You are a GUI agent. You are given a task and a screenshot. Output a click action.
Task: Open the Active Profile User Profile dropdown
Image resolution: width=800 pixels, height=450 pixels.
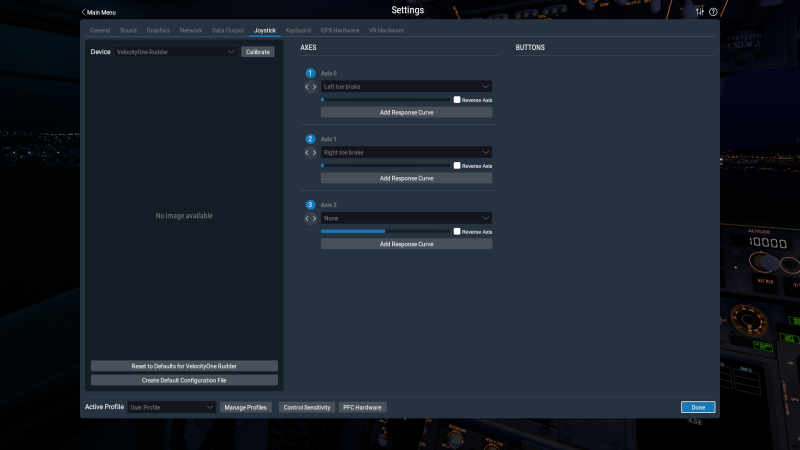171,407
